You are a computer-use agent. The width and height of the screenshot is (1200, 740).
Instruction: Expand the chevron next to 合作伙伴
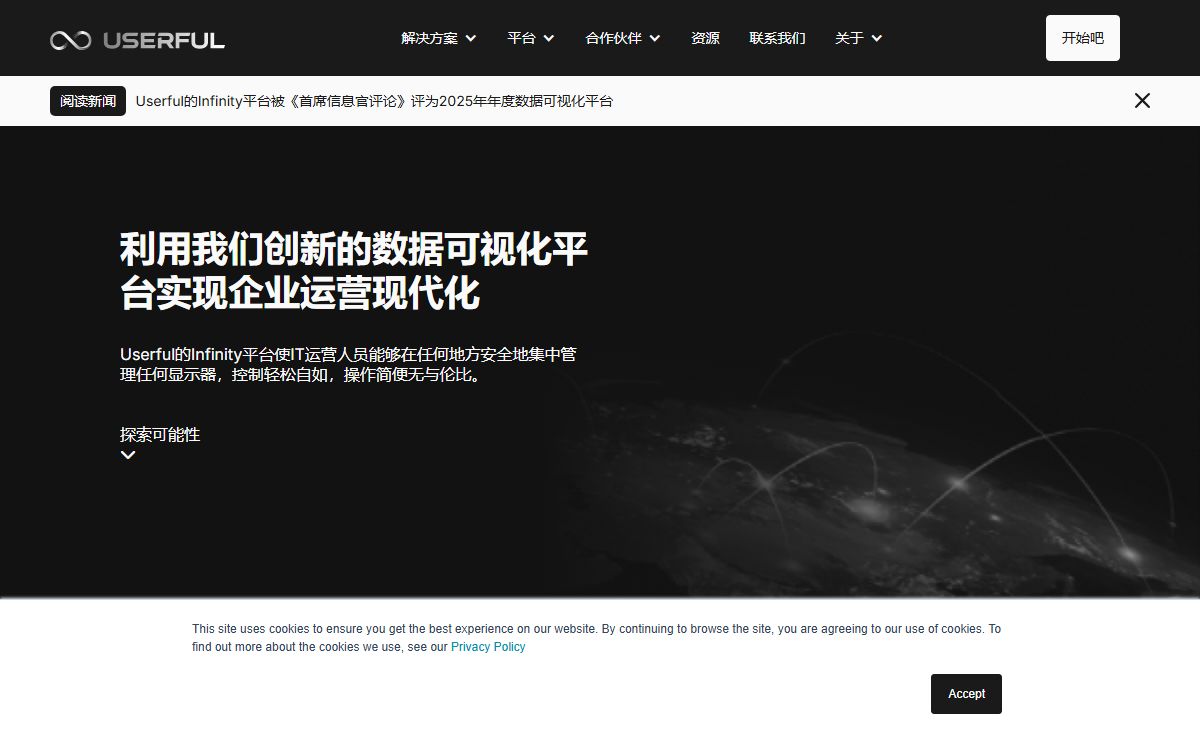pyautogui.click(x=655, y=39)
